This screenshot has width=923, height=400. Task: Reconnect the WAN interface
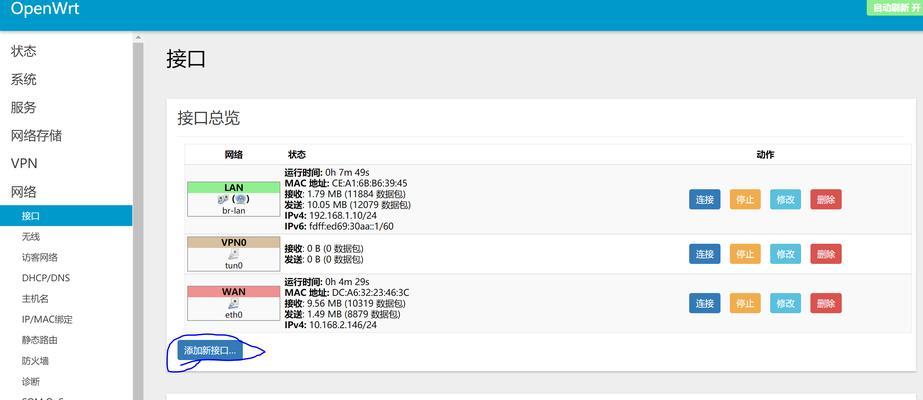705,304
